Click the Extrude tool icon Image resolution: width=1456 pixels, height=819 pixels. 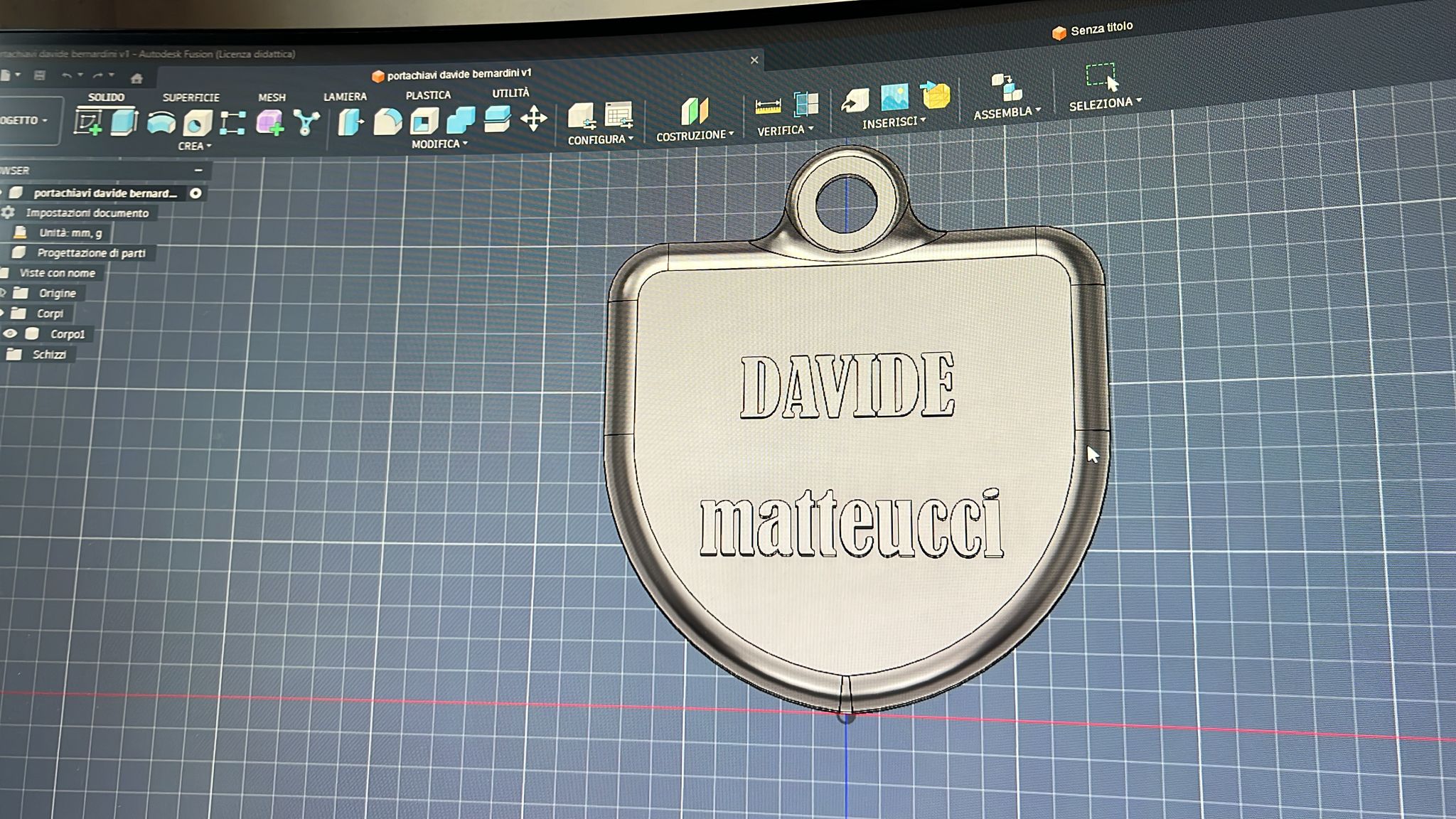pos(124,122)
